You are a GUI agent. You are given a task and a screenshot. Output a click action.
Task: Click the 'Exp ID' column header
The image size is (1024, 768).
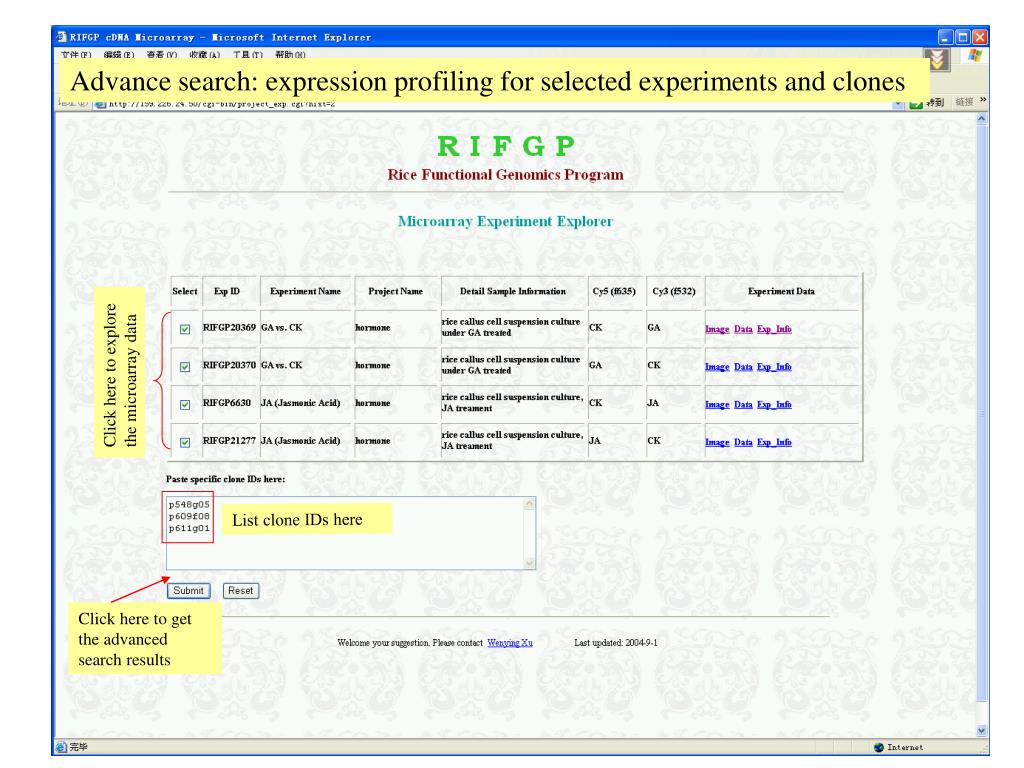coord(227,291)
